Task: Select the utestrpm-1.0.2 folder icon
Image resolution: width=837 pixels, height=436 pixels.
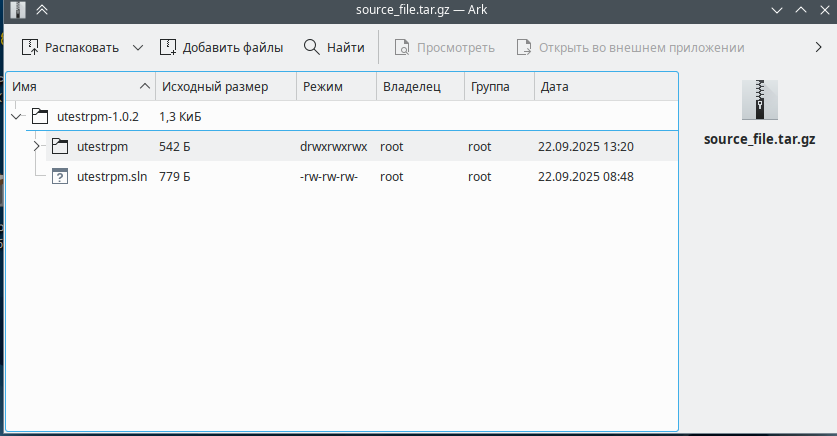Action: [x=40, y=116]
